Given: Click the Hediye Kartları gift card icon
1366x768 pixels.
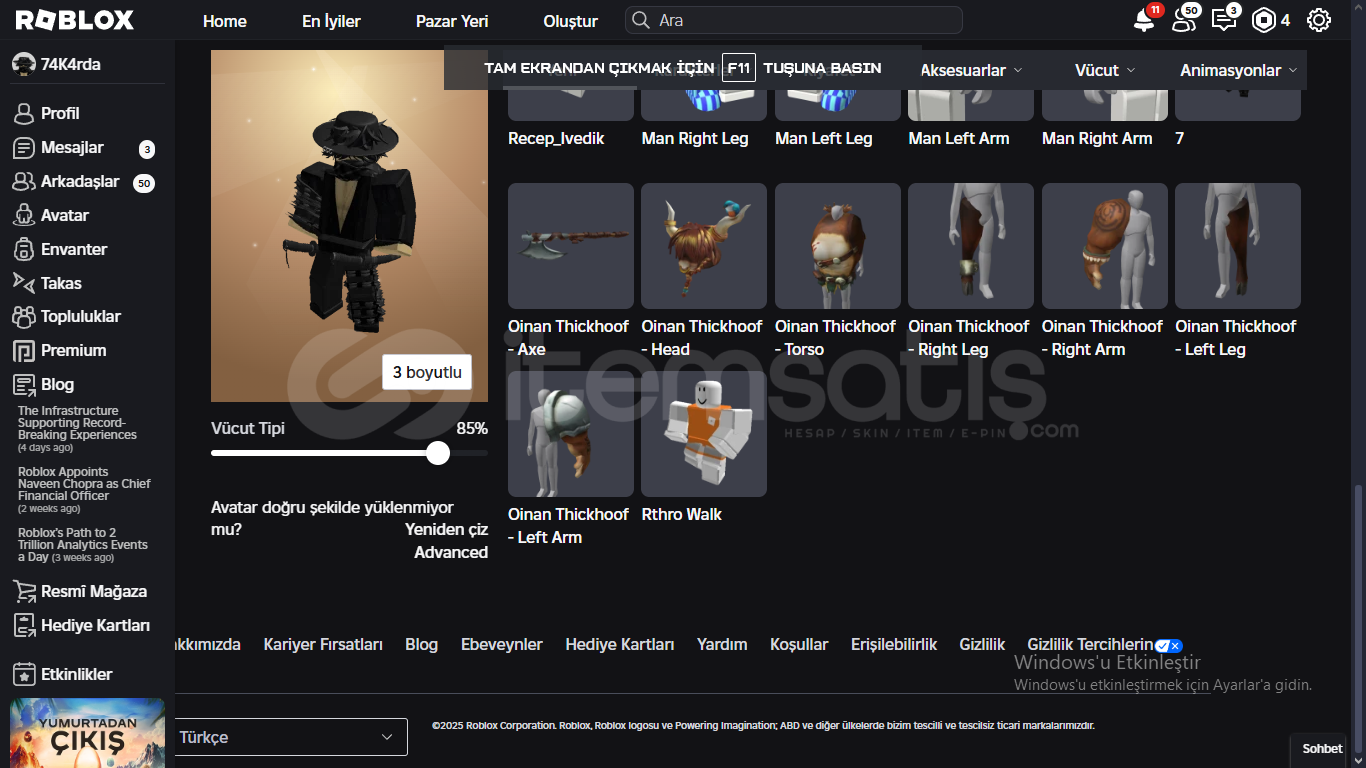Looking at the screenshot, I should click(x=23, y=625).
